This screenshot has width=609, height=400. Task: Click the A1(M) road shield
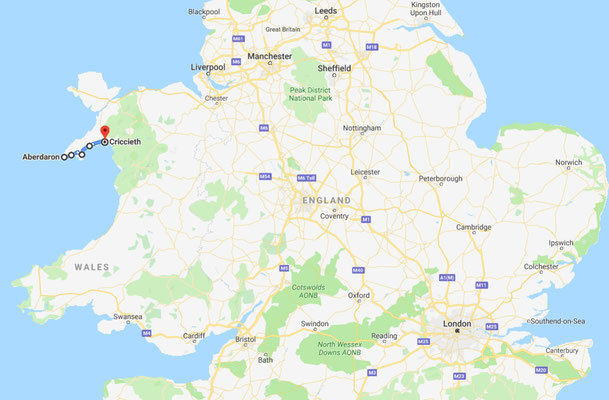(447, 278)
